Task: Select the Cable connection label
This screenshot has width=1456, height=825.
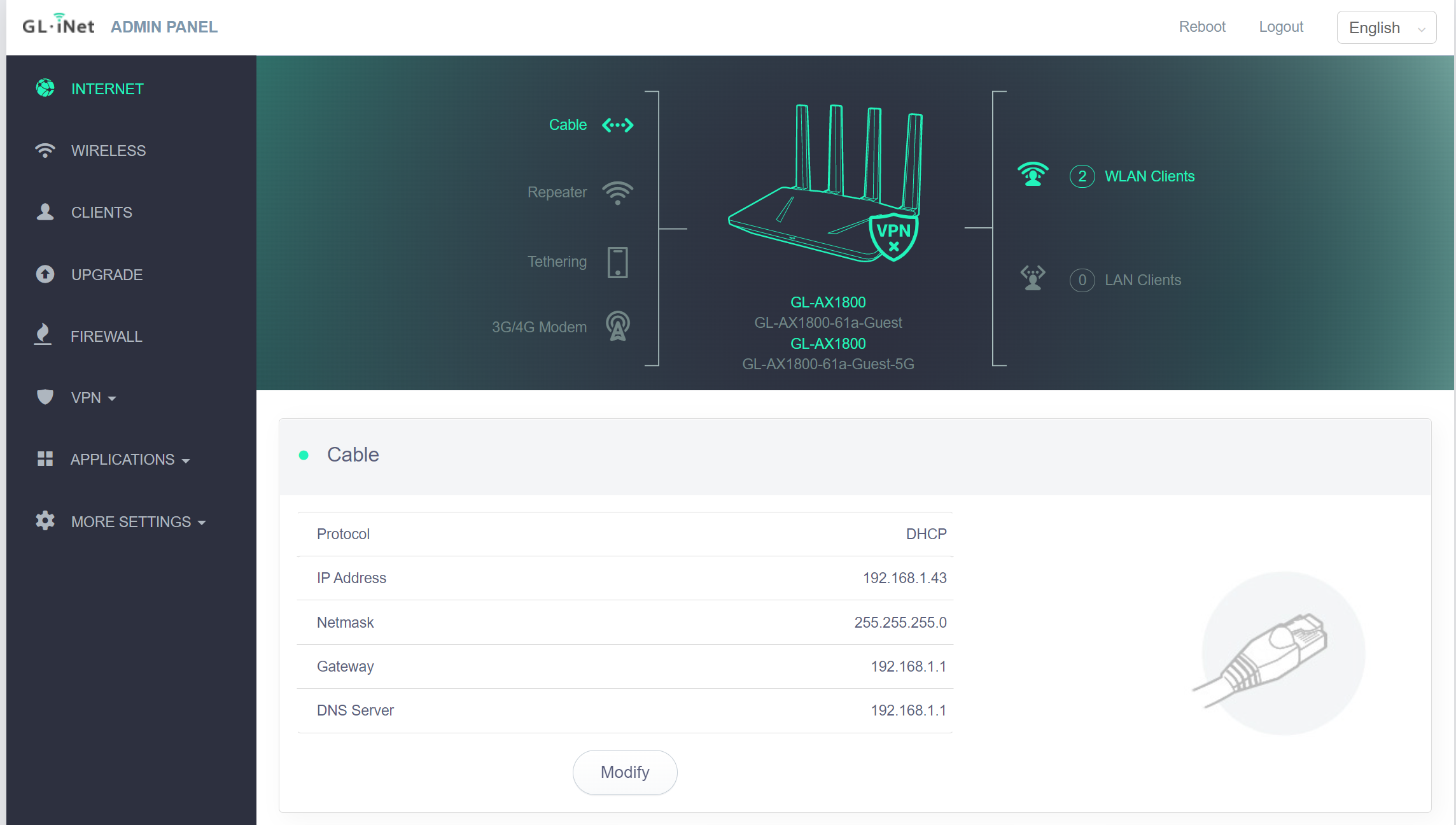Action: (568, 125)
